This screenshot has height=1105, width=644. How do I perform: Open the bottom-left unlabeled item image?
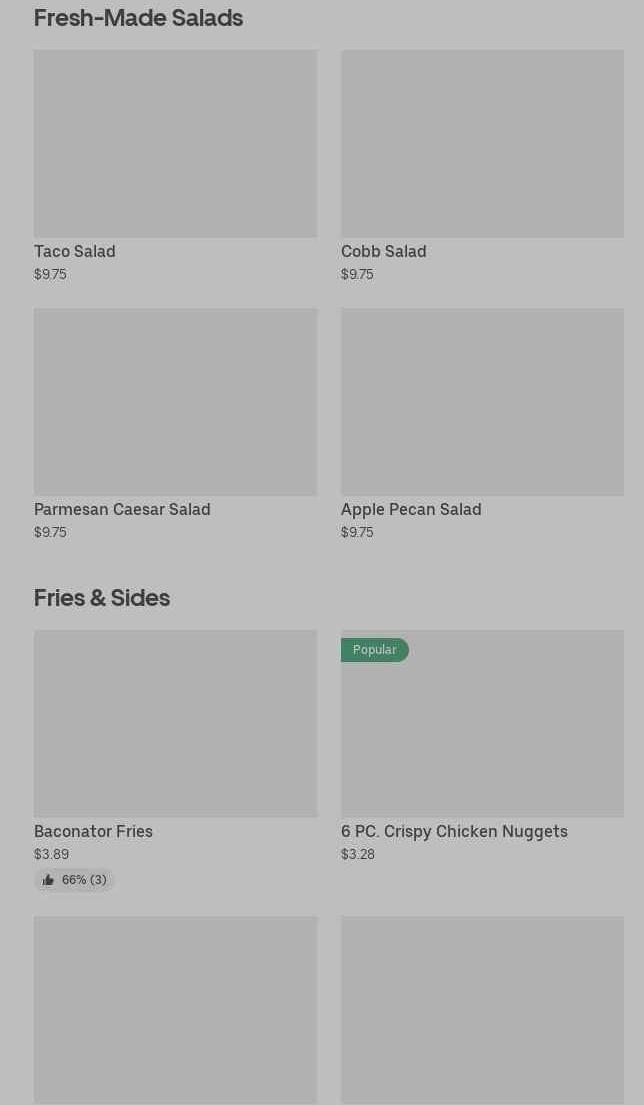click(x=175, y=1010)
